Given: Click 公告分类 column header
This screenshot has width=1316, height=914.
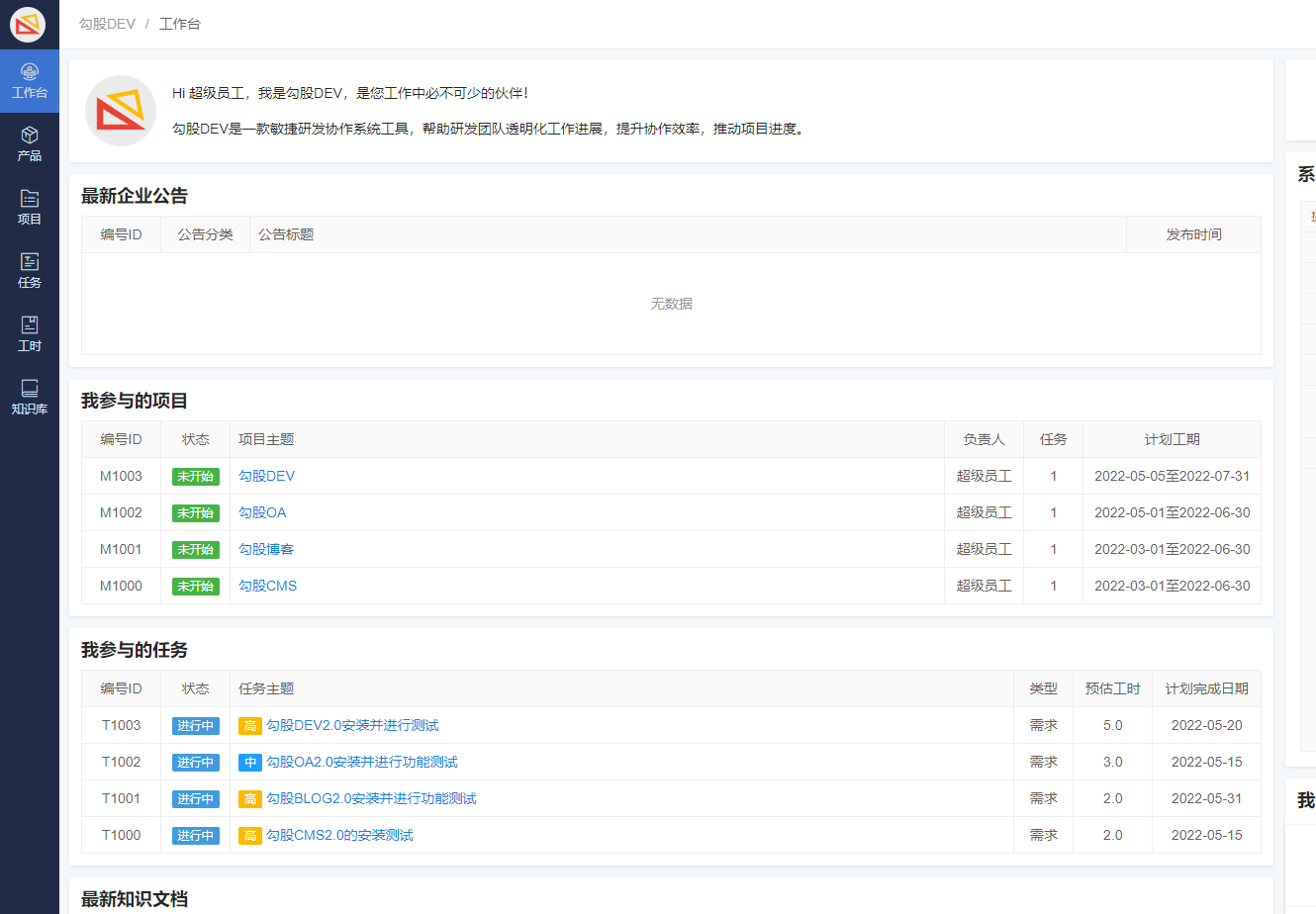Looking at the screenshot, I should point(206,234).
